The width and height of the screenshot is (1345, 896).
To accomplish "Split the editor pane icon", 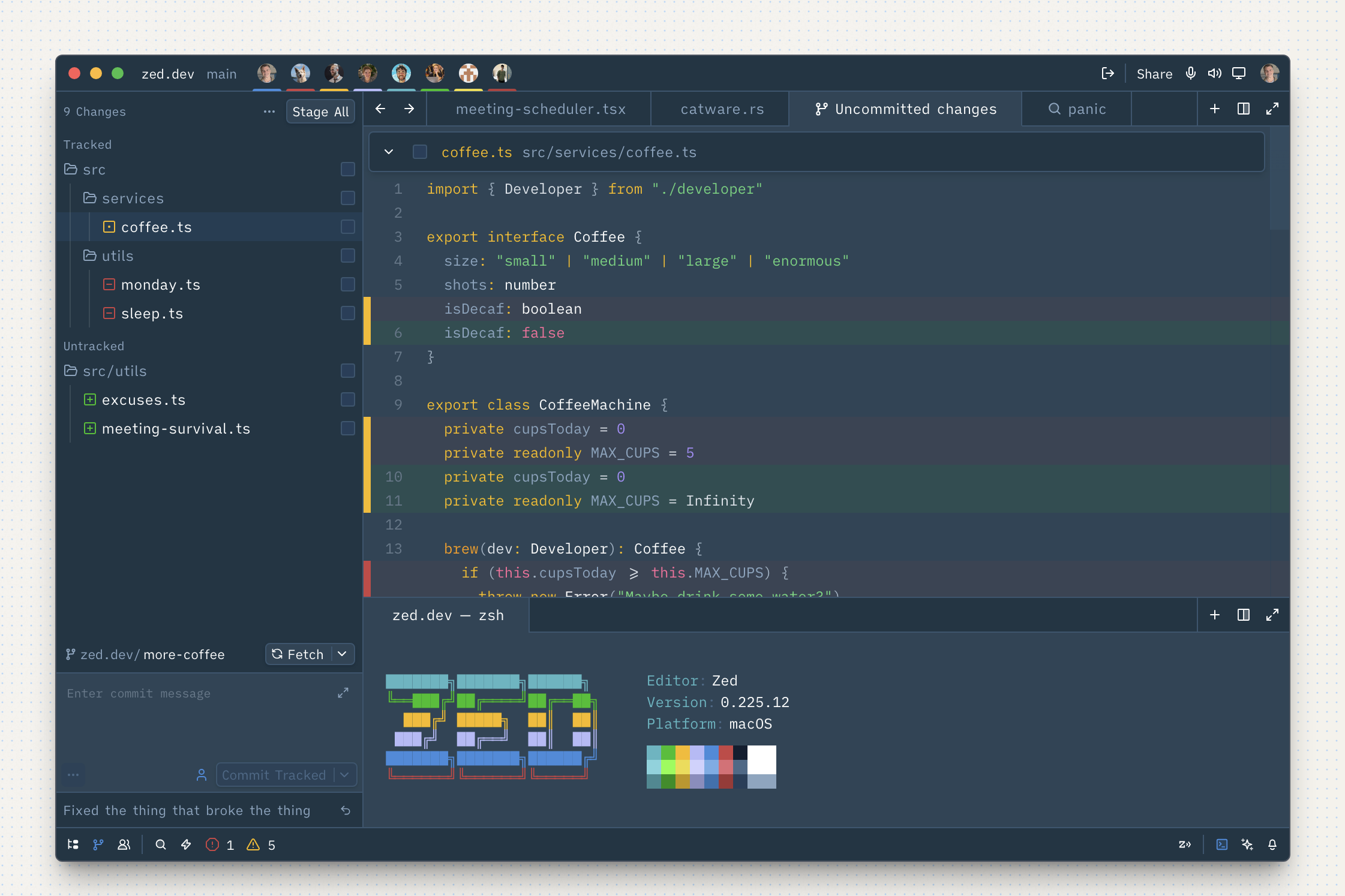I will [1244, 109].
